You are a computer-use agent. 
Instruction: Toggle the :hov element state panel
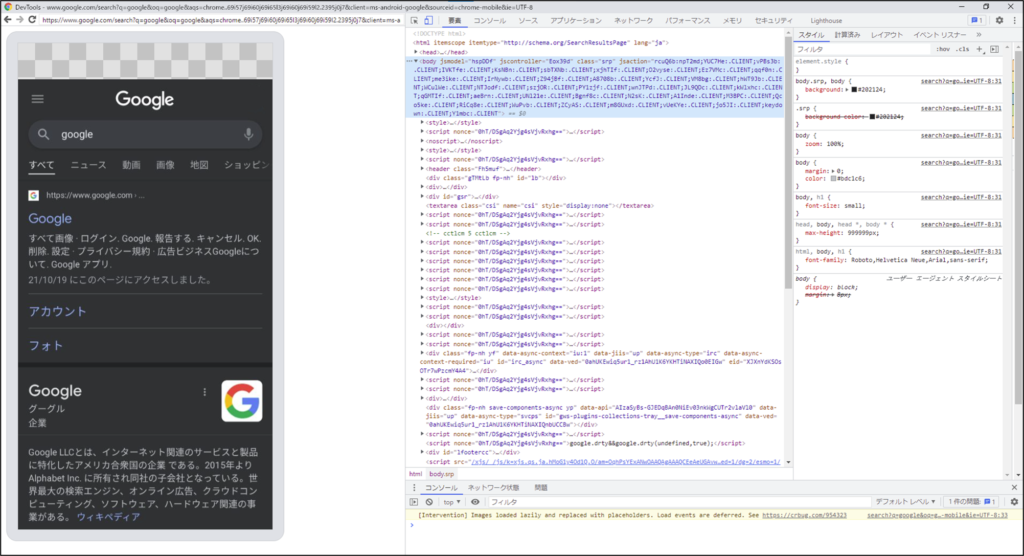click(x=942, y=48)
